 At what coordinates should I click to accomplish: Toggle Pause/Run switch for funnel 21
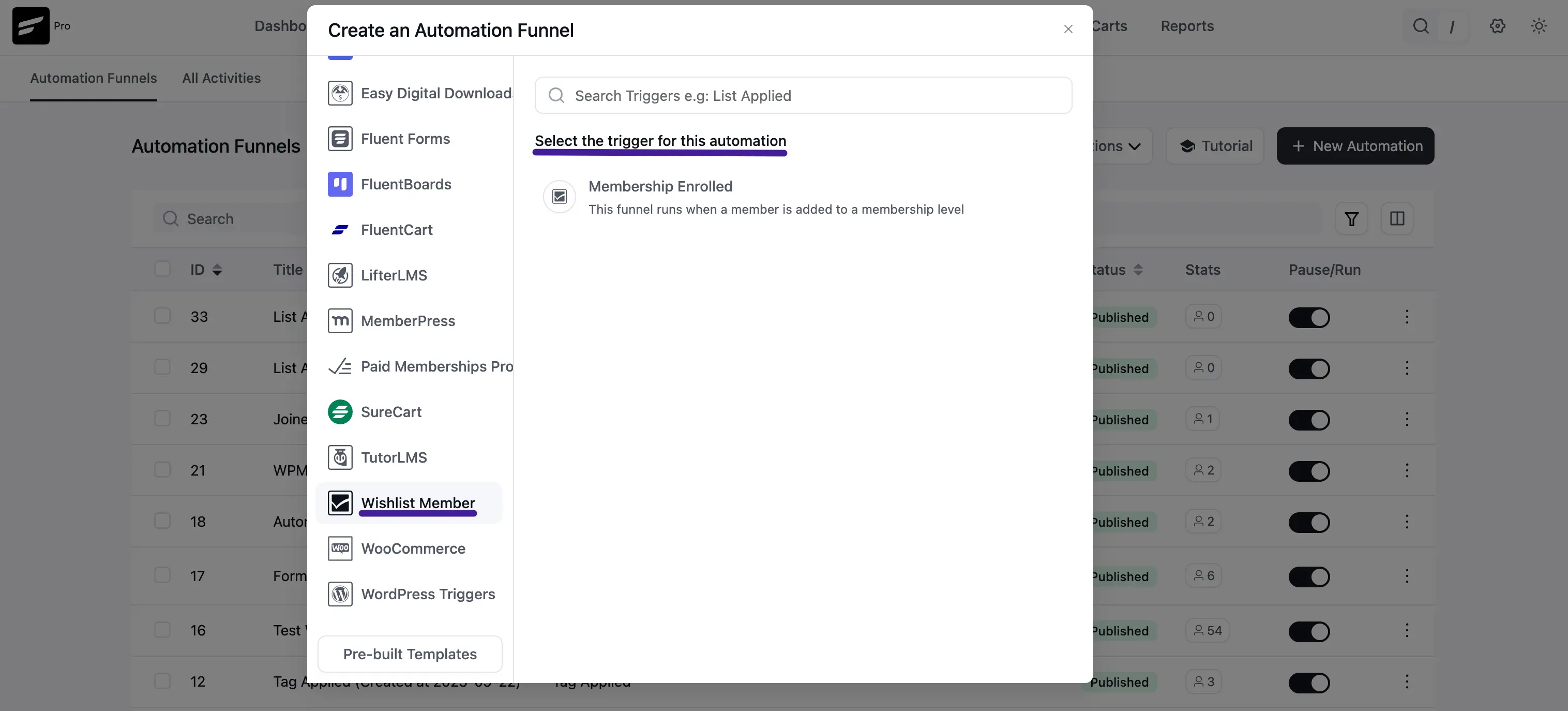point(1309,471)
